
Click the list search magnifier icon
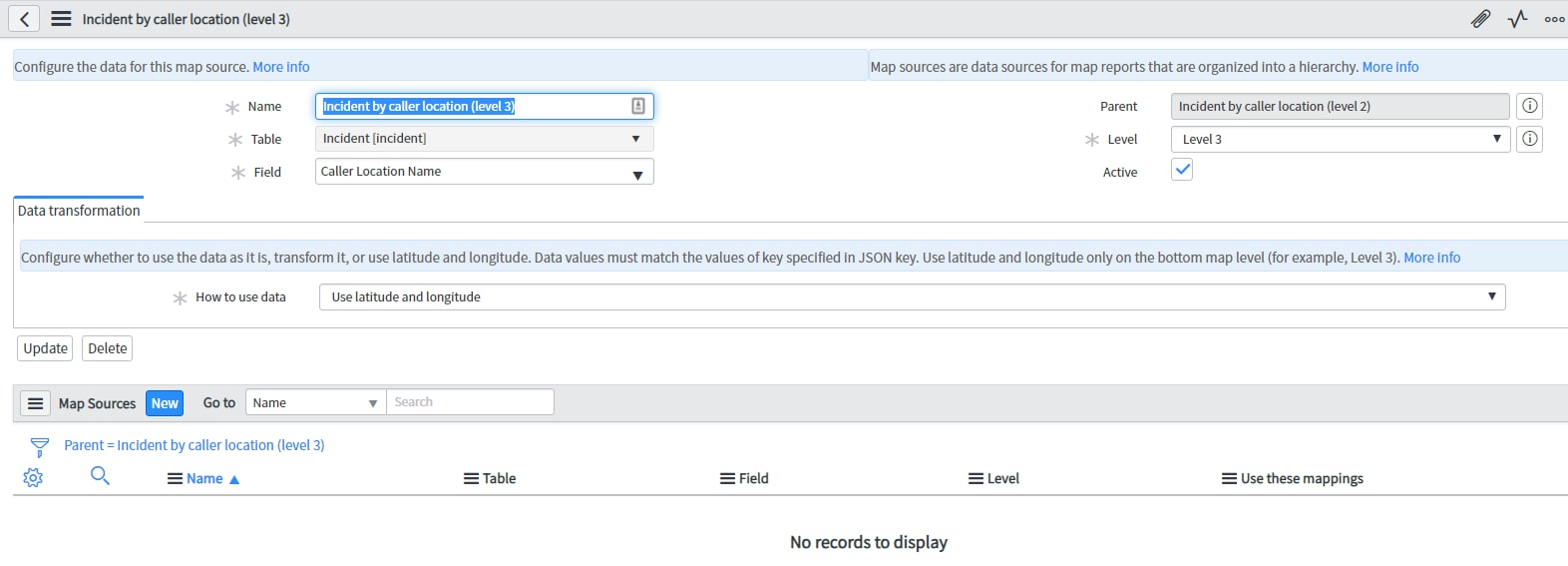point(100,476)
